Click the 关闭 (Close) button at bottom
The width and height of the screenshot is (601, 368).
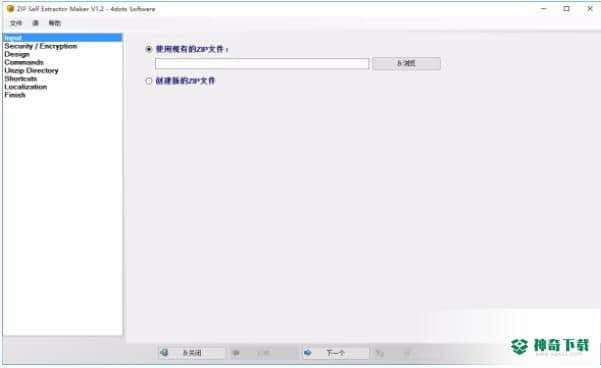(x=192, y=353)
